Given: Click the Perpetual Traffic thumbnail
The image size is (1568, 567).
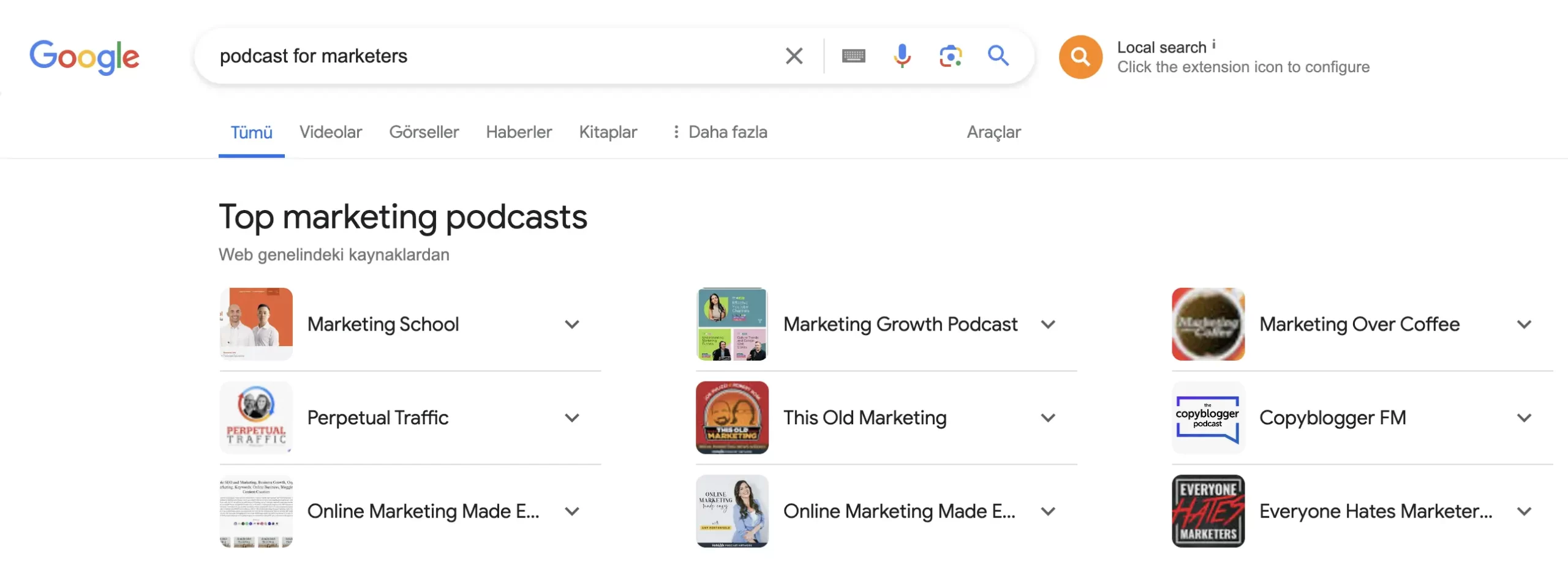Looking at the screenshot, I should pos(256,418).
